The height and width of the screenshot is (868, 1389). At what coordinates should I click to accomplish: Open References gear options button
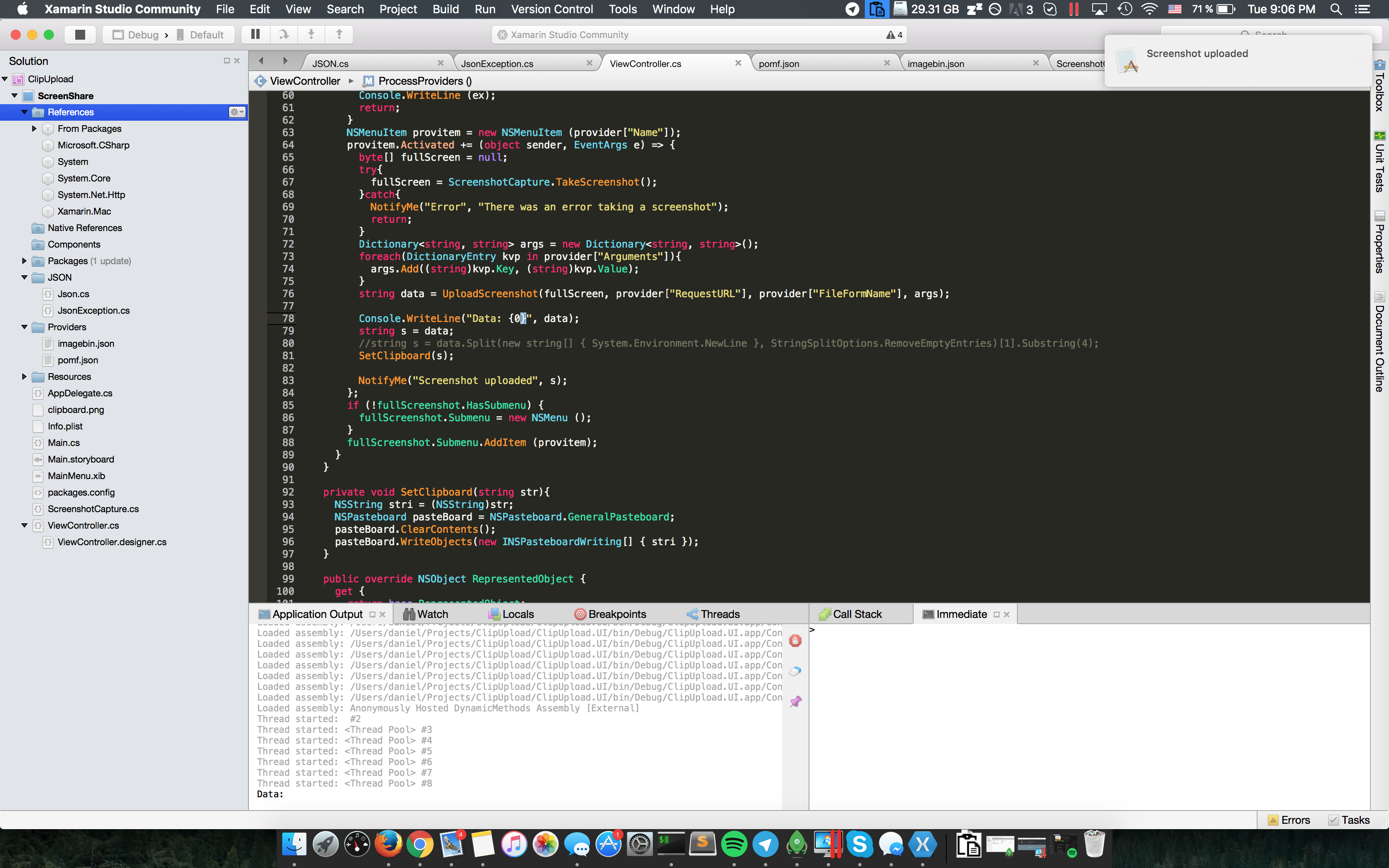coord(236,112)
